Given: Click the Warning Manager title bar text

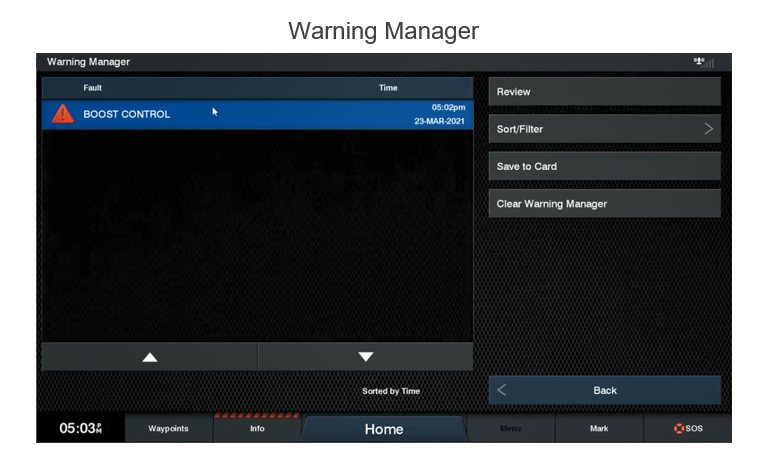Looking at the screenshot, I should click(89, 62).
